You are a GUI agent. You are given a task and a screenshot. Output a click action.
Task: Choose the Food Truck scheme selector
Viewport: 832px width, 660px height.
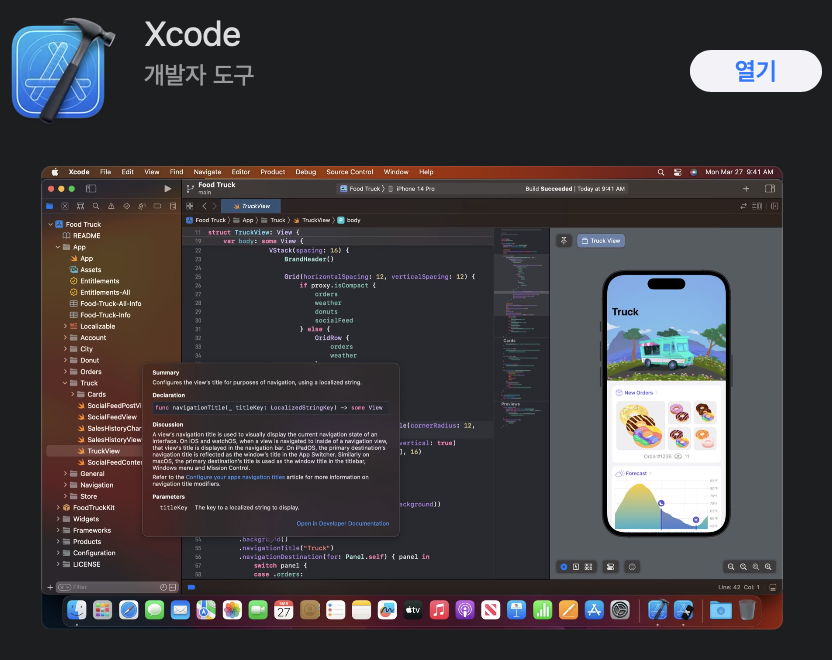tap(362, 188)
